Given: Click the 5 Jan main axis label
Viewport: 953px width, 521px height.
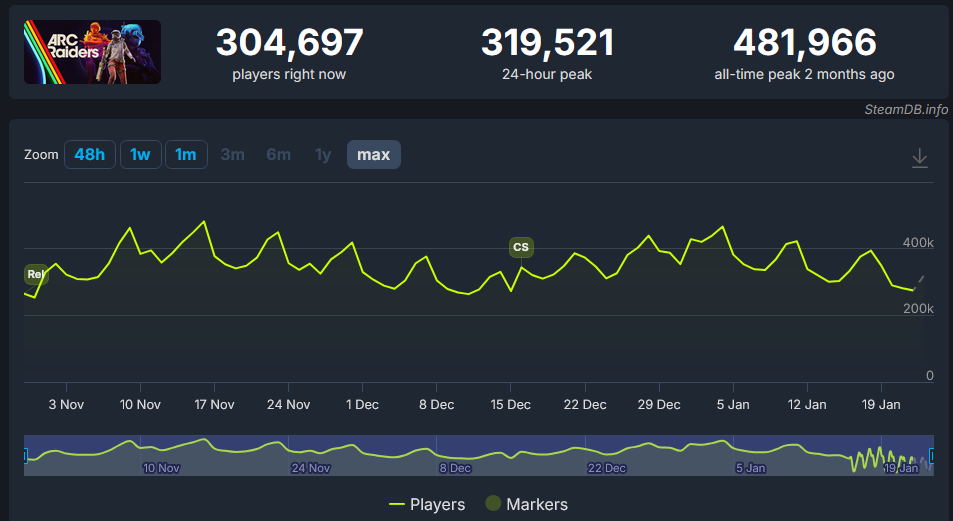Looking at the screenshot, I should (x=733, y=404).
